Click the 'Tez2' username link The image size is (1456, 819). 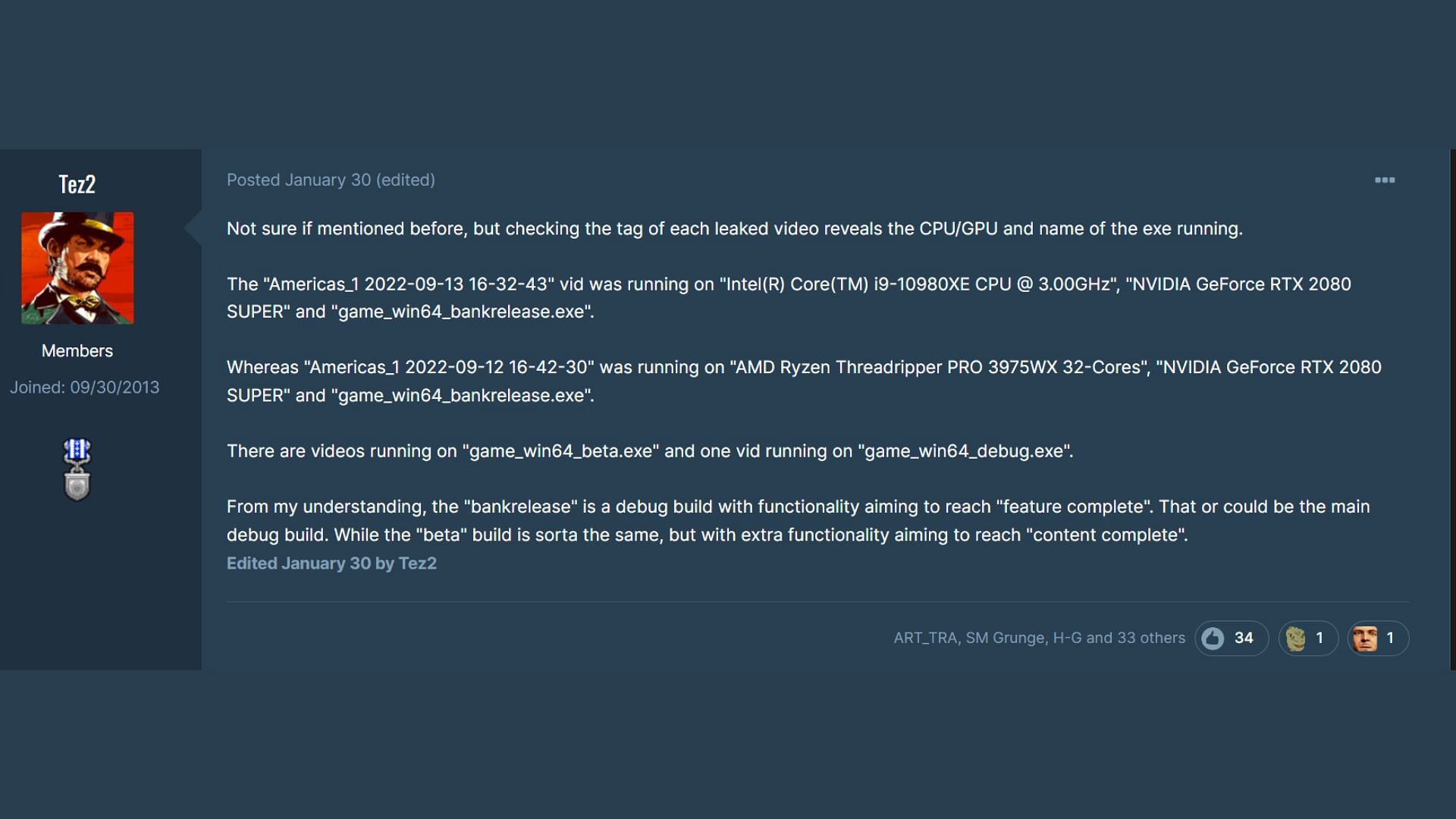(77, 183)
